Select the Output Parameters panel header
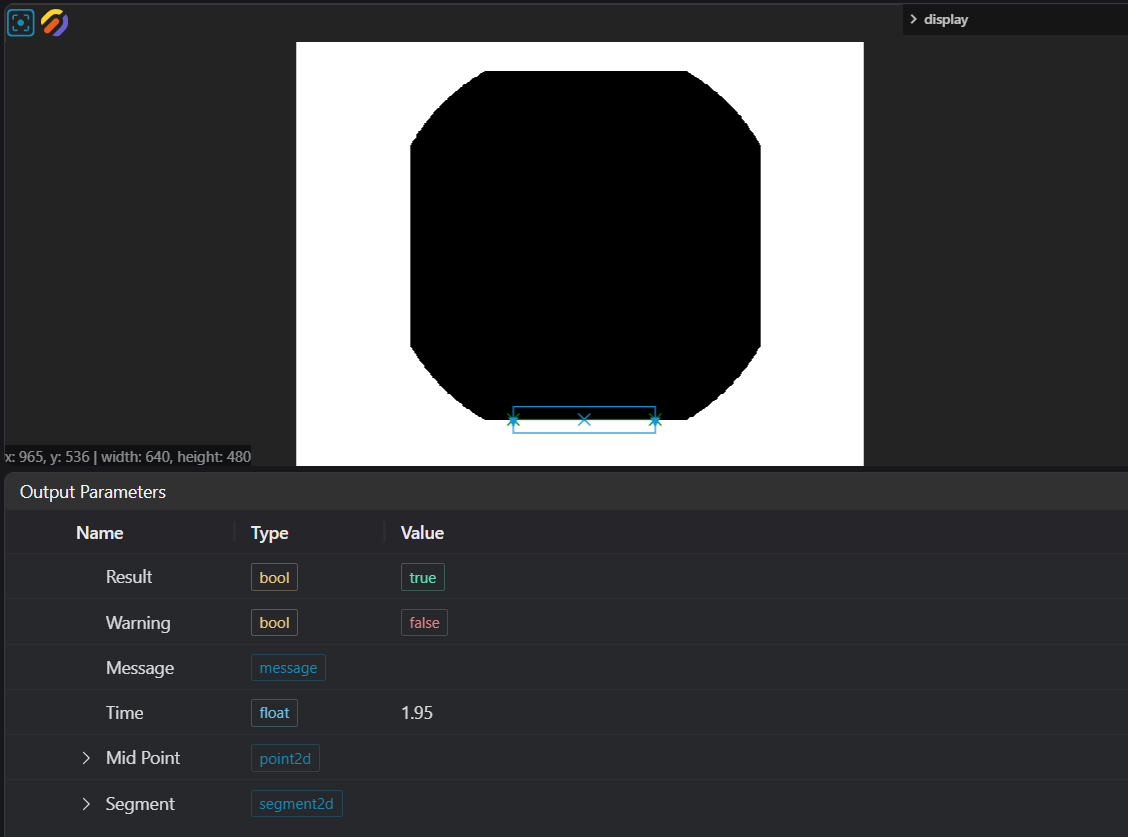Screen dimensions: 1128x837 (93, 492)
